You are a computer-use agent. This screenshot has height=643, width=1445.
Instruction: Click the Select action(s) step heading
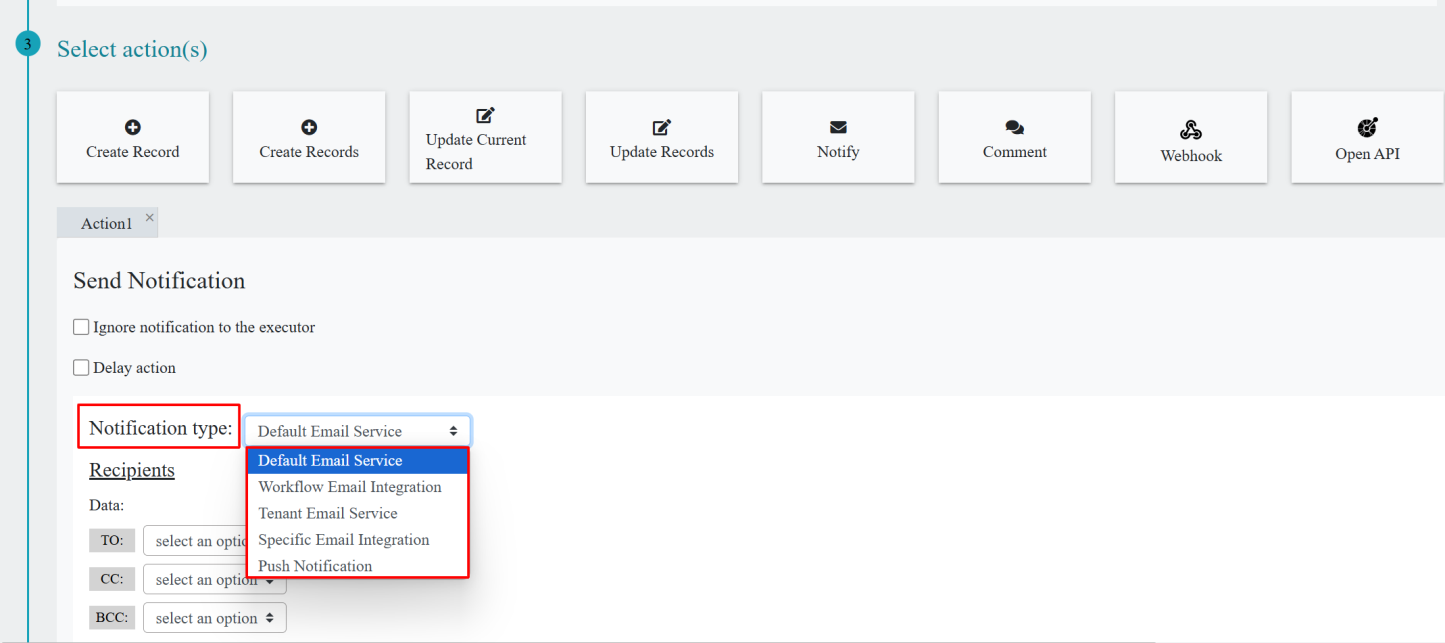132,49
